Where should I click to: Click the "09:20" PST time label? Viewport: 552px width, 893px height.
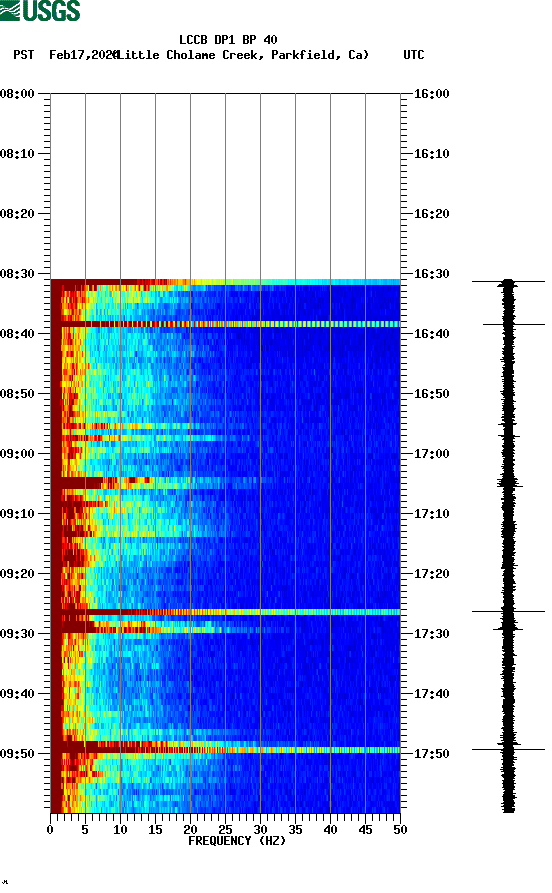click(x=18, y=574)
